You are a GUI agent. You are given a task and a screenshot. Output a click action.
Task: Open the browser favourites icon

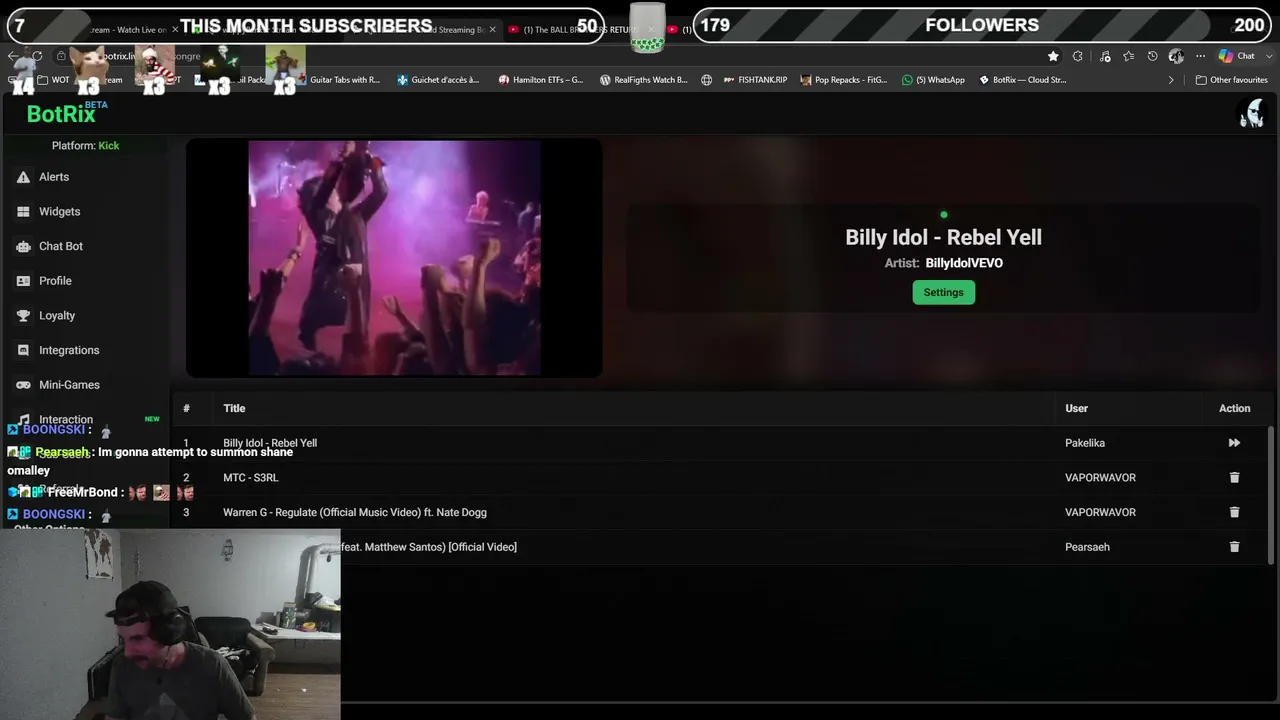tap(1129, 56)
